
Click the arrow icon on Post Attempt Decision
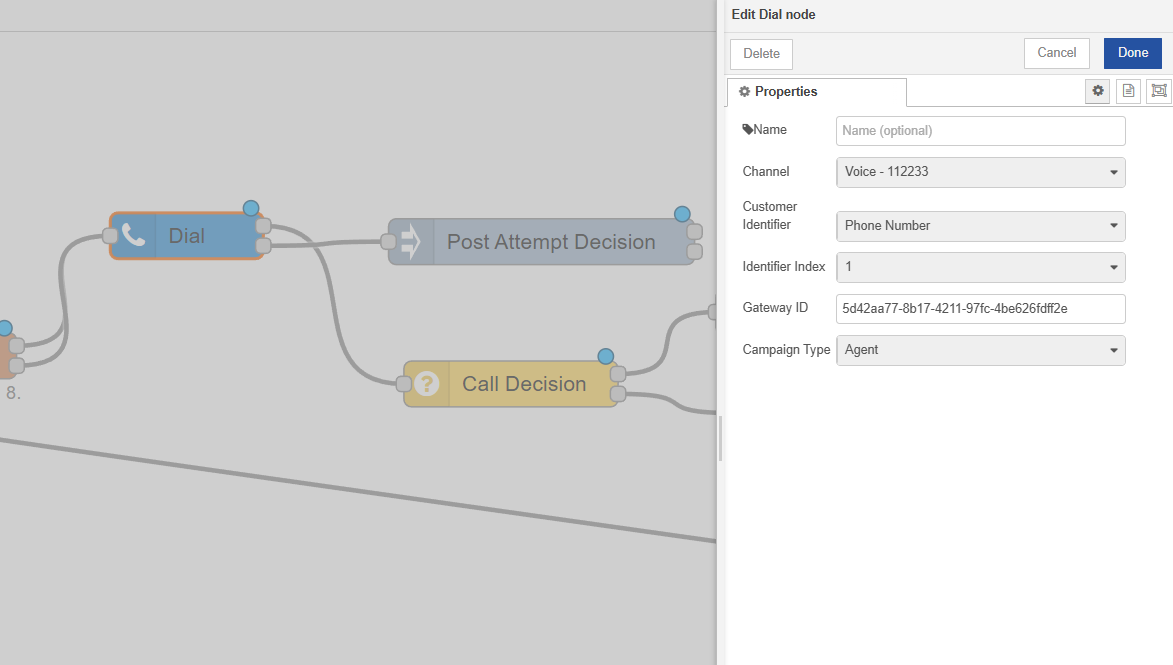(411, 242)
